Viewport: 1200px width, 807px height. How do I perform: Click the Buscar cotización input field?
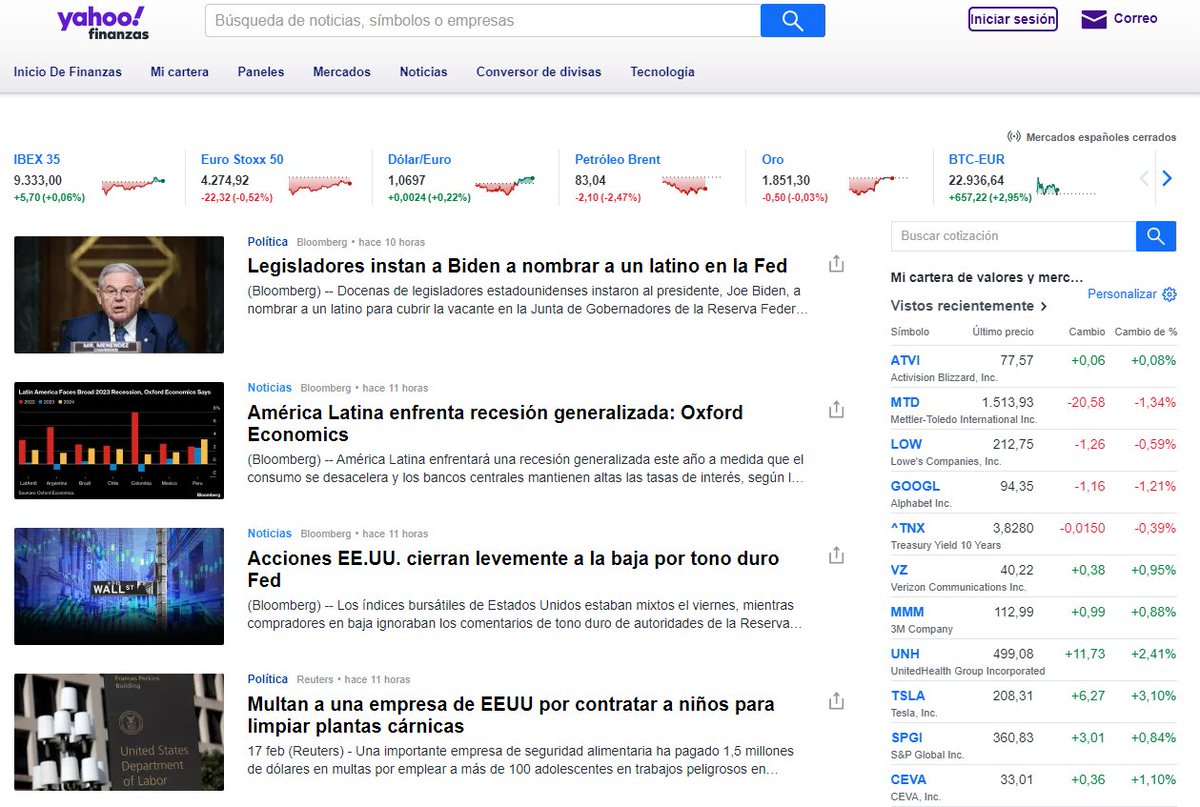coord(1013,236)
